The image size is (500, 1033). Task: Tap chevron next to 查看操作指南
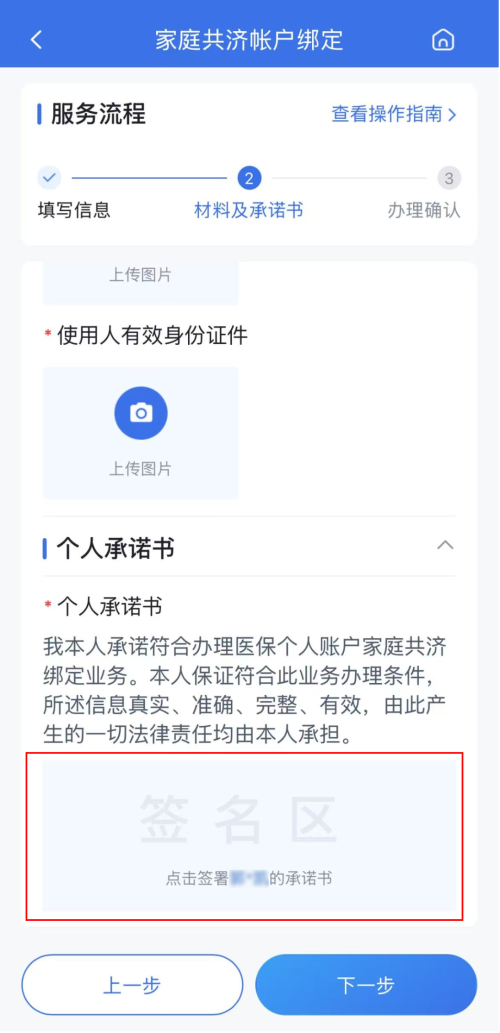coord(451,115)
